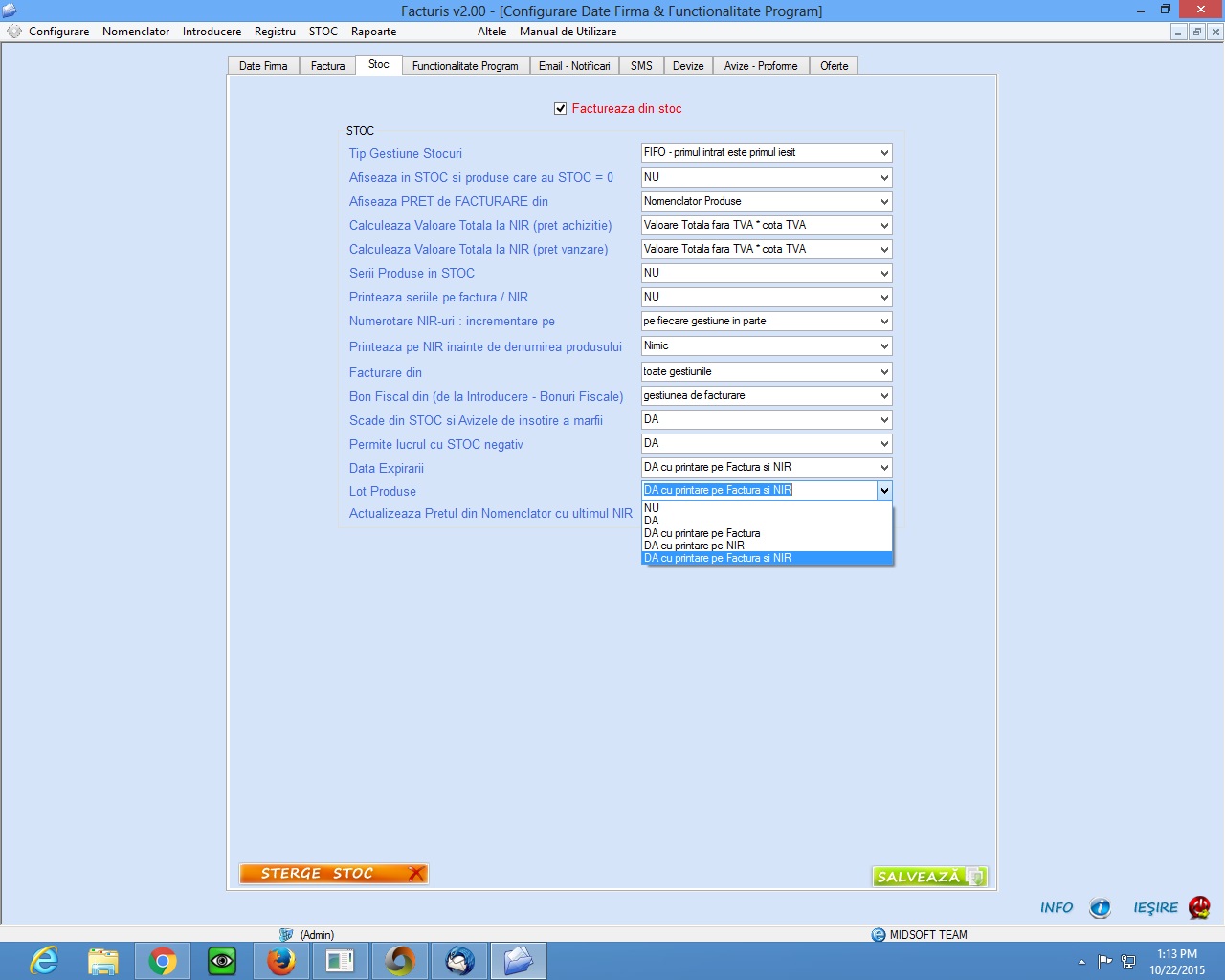Switch to the Factura tab

pyautogui.click(x=328, y=66)
